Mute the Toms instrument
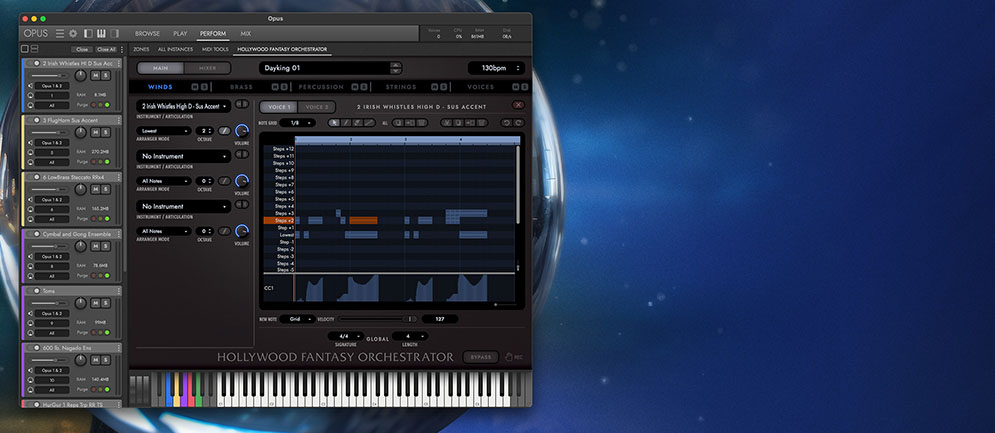Viewport: 995px width, 433px height. [95, 303]
